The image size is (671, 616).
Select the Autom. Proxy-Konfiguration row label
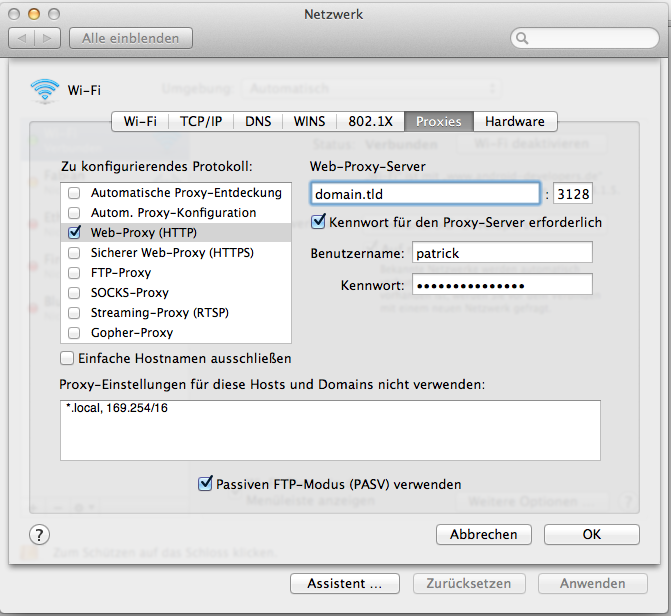173,213
